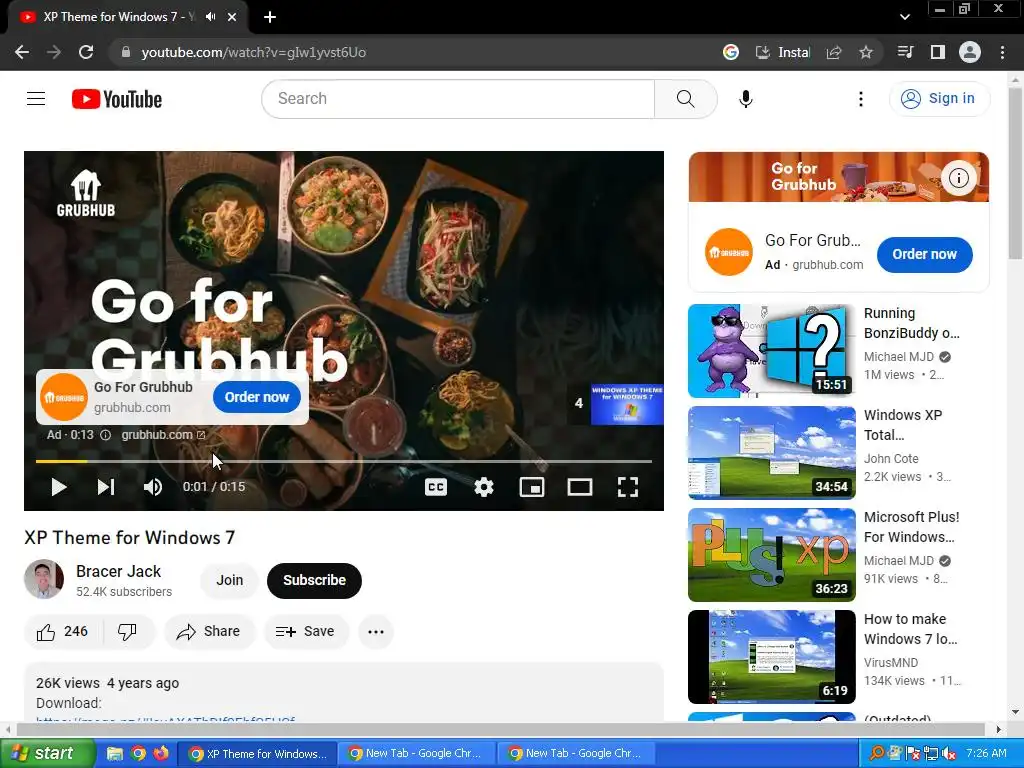1024x768 pixels.
Task: Open media controls in Chrome toolbar
Action: tap(905, 52)
